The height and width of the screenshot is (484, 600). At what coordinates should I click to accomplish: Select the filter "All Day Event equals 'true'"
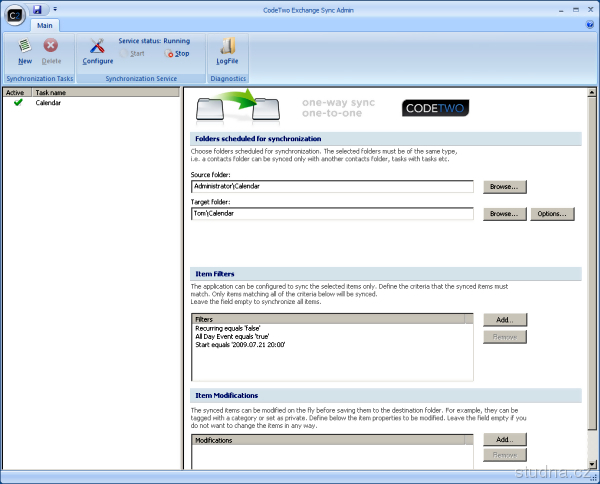pyautogui.click(x=232, y=337)
